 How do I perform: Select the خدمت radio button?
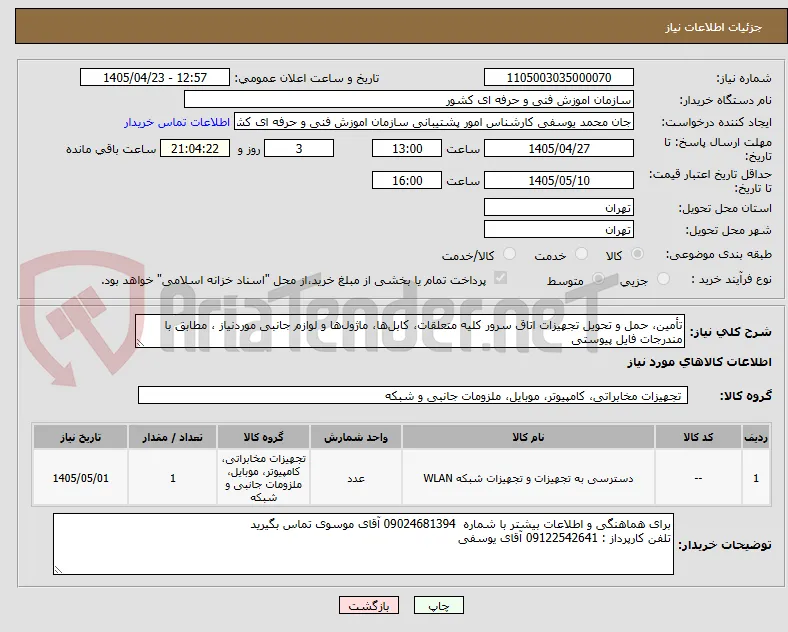(581, 254)
